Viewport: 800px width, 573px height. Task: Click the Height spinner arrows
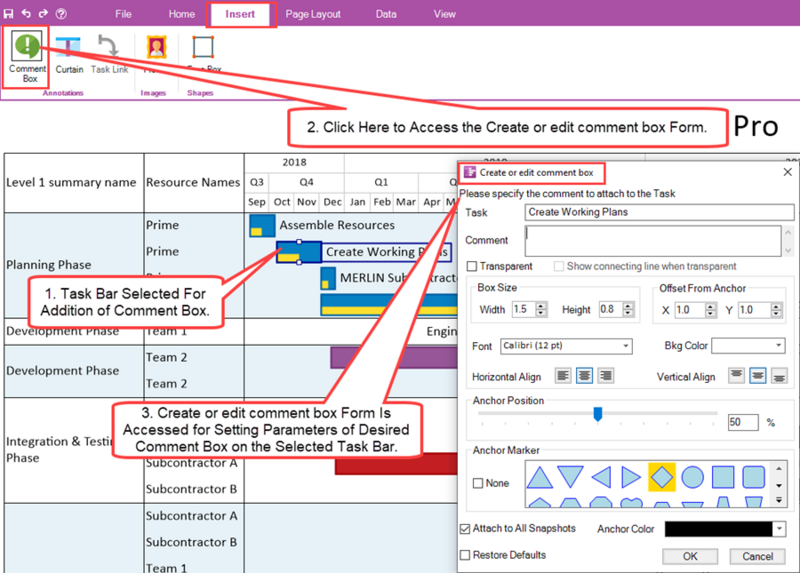click(628, 309)
